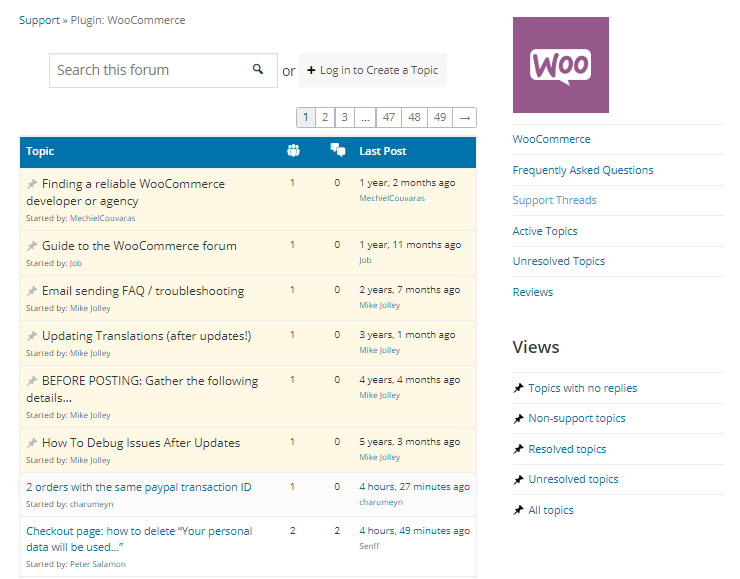Image resolution: width=740 pixels, height=579 pixels.
Task: Open Guide to the WooCommerce forum topic
Action: 139,246
